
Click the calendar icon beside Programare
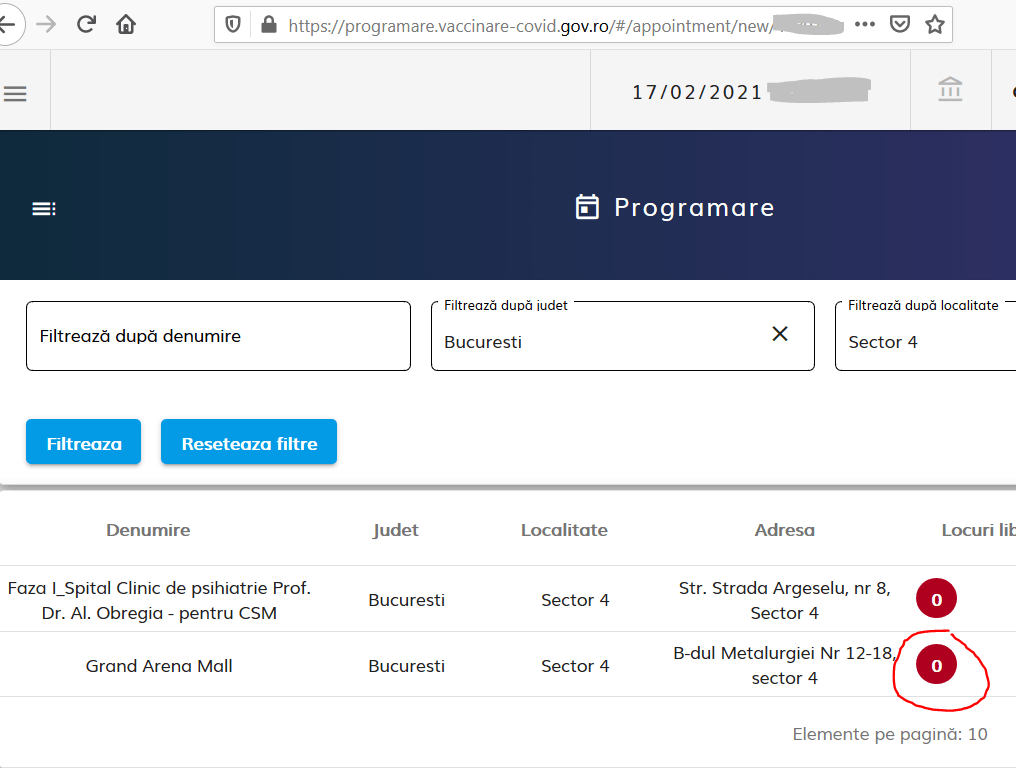[587, 207]
